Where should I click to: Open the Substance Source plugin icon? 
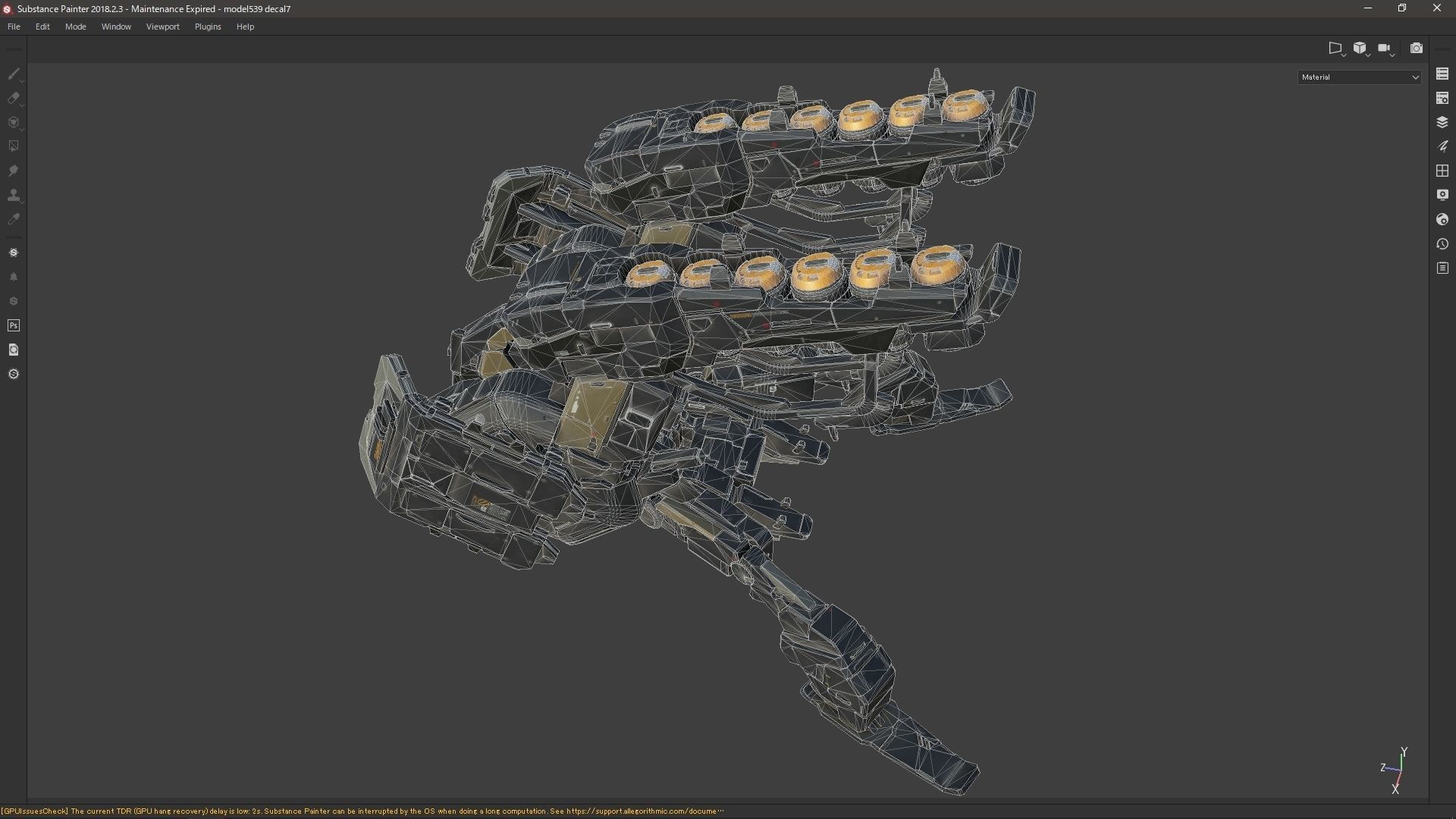click(x=14, y=301)
